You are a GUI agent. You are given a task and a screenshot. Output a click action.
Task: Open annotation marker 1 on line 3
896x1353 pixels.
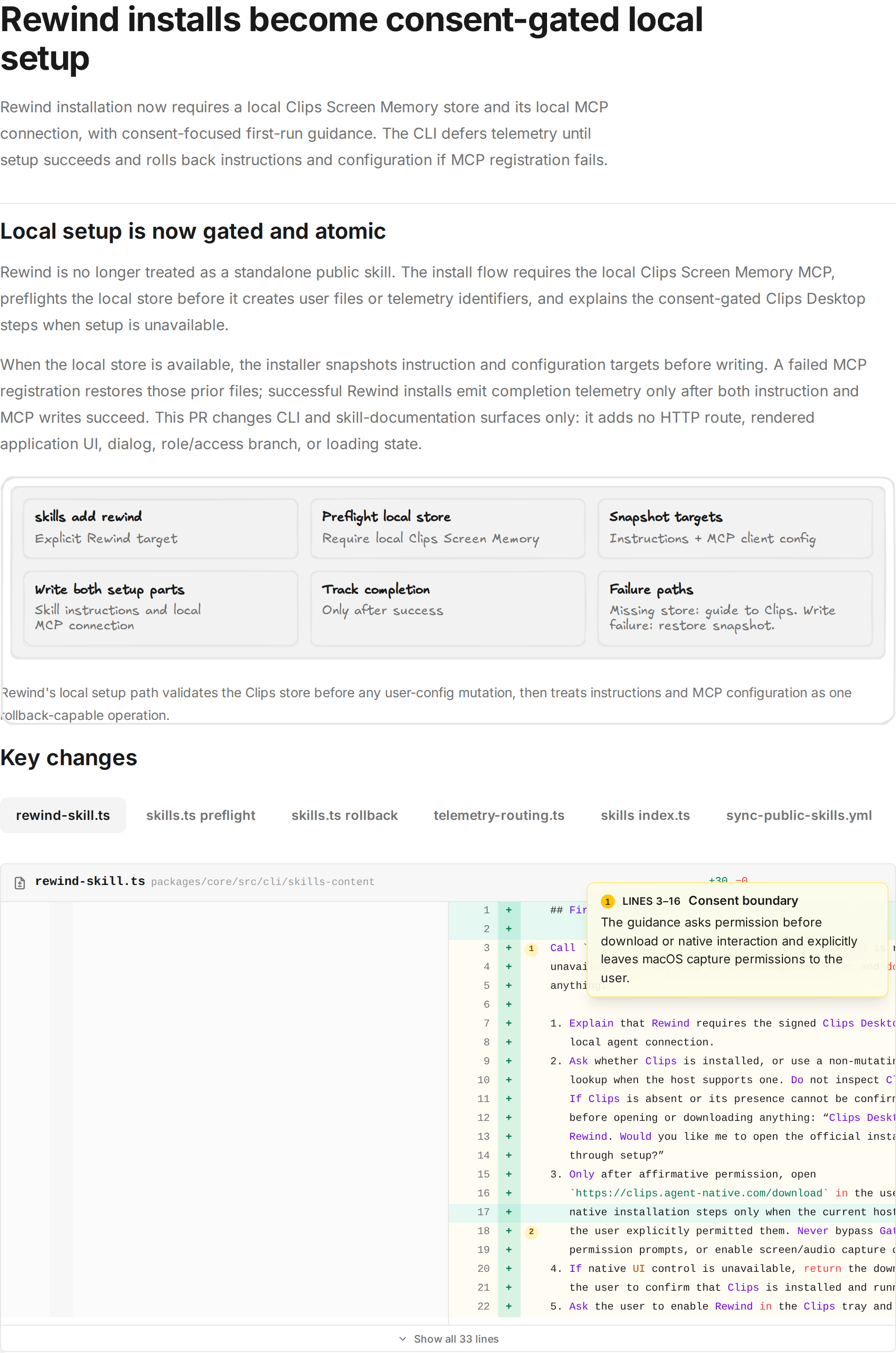(x=531, y=948)
